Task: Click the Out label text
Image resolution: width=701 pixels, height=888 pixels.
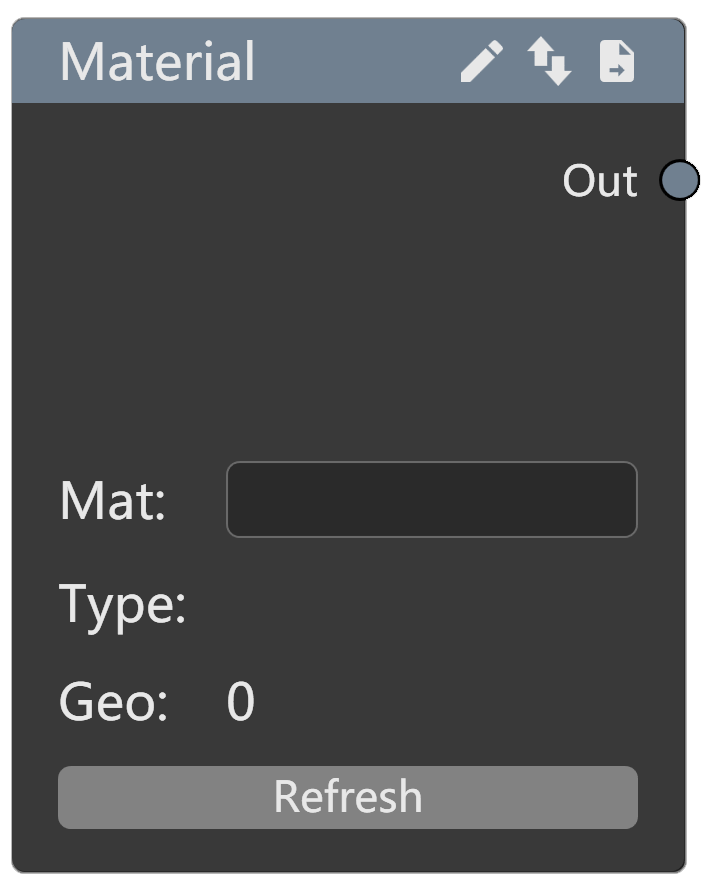Action: click(x=599, y=181)
